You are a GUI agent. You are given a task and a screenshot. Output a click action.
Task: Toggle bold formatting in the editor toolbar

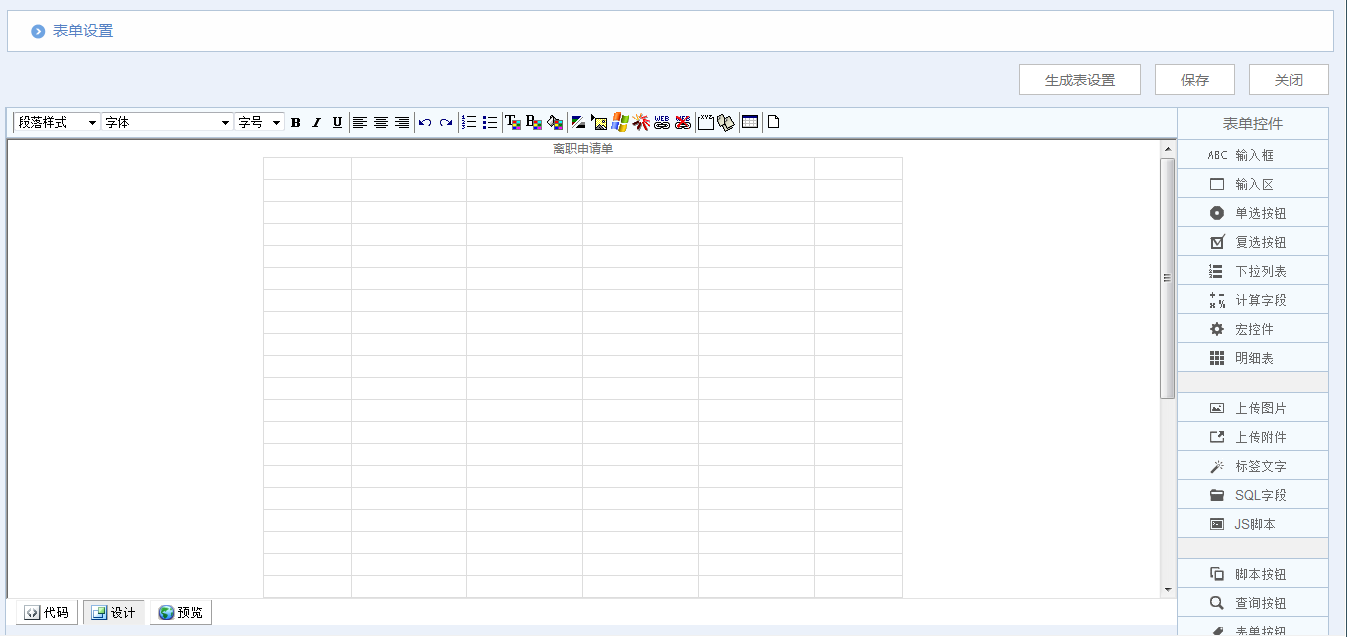pyautogui.click(x=295, y=123)
